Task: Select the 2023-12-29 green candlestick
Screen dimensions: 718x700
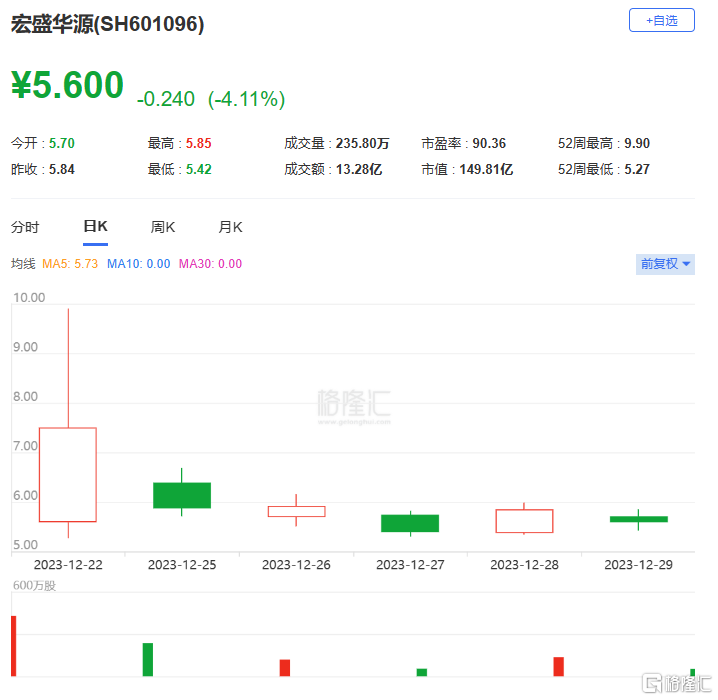Action: [x=638, y=519]
